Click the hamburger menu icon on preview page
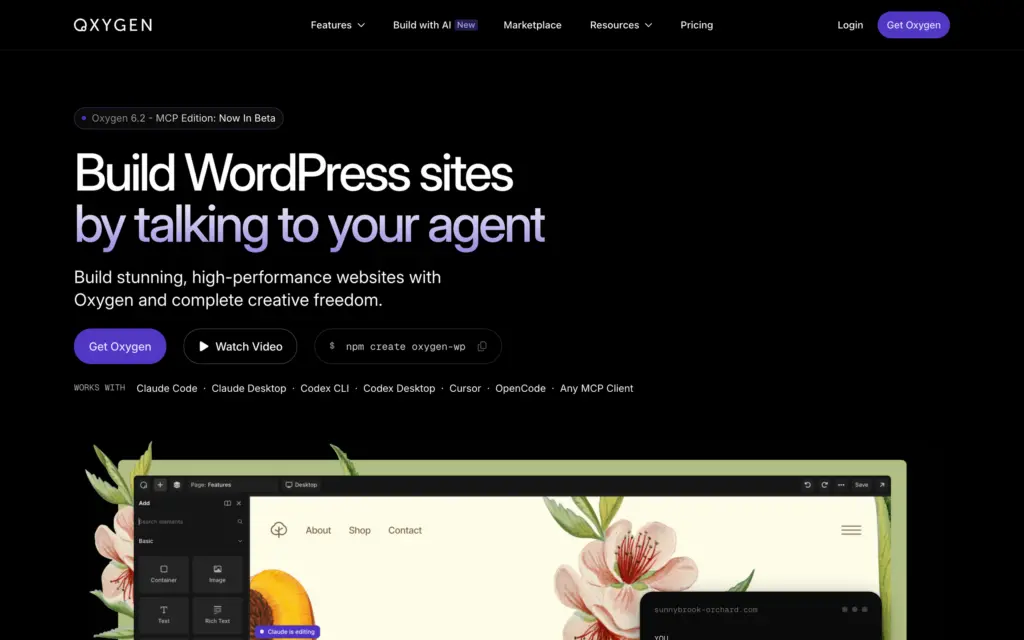This screenshot has width=1024, height=640. point(851,530)
